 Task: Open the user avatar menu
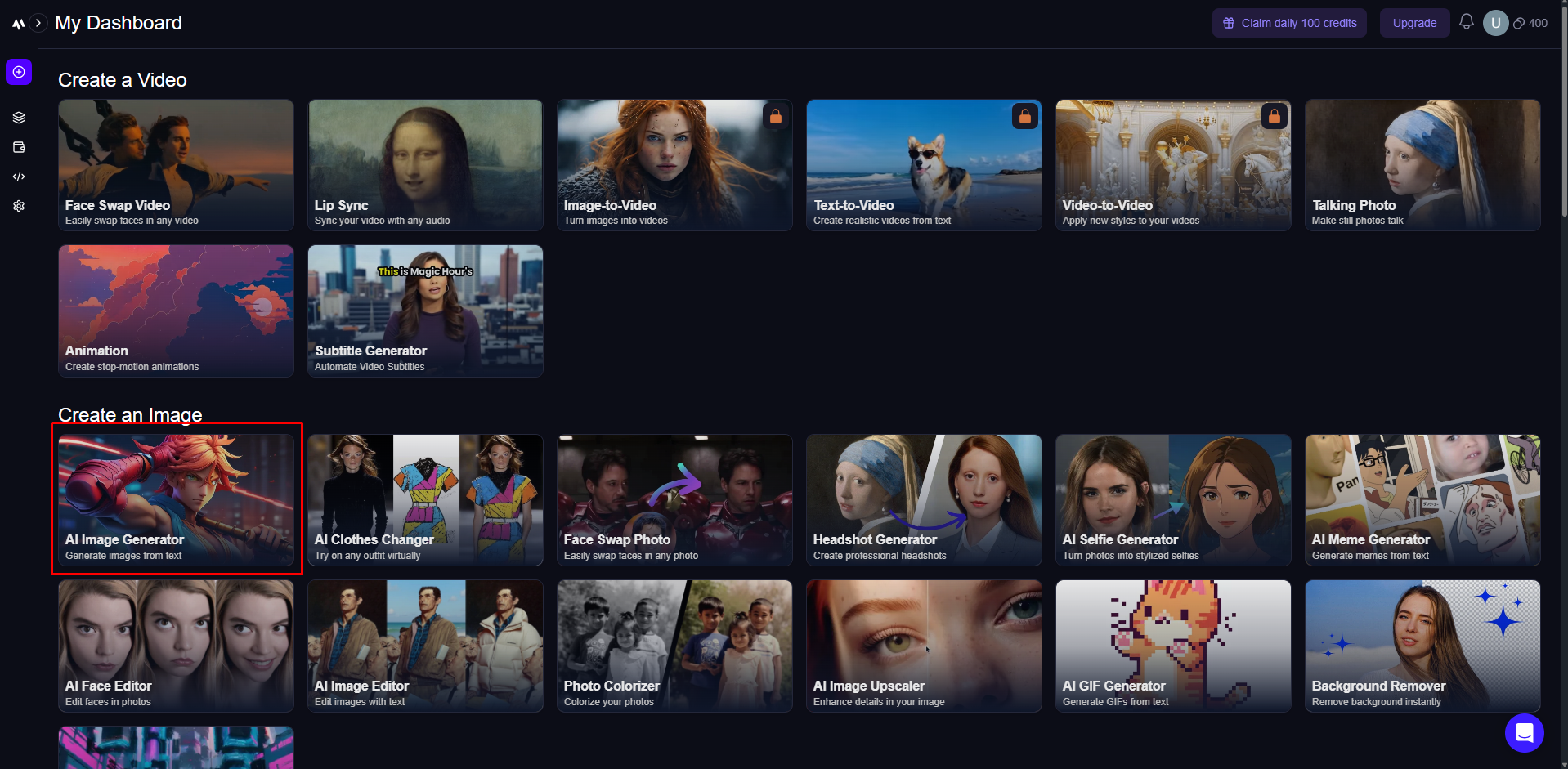[x=1495, y=23]
